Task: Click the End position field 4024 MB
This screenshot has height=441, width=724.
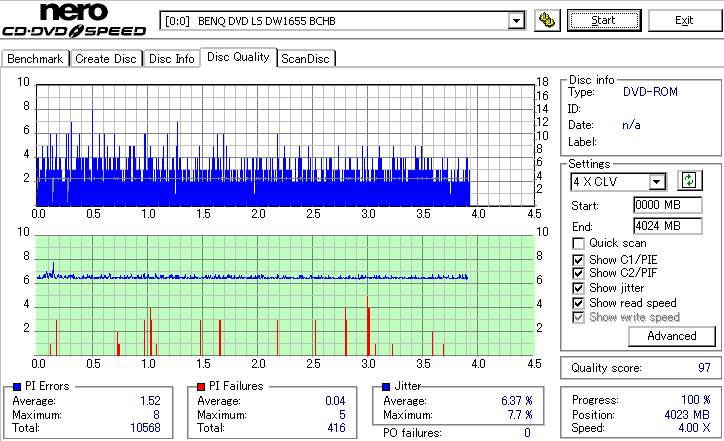Action: click(668, 226)
